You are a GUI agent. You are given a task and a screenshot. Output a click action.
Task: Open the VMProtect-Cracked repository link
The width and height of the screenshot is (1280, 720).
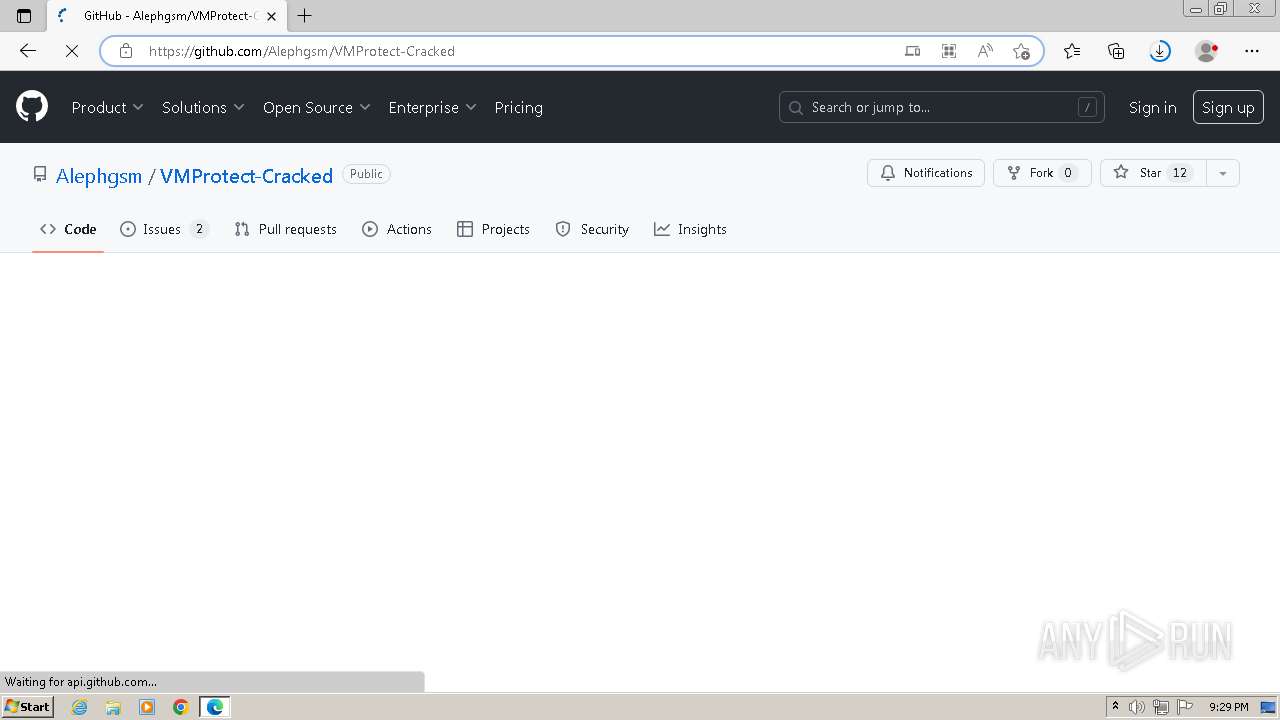coord(246,176)
